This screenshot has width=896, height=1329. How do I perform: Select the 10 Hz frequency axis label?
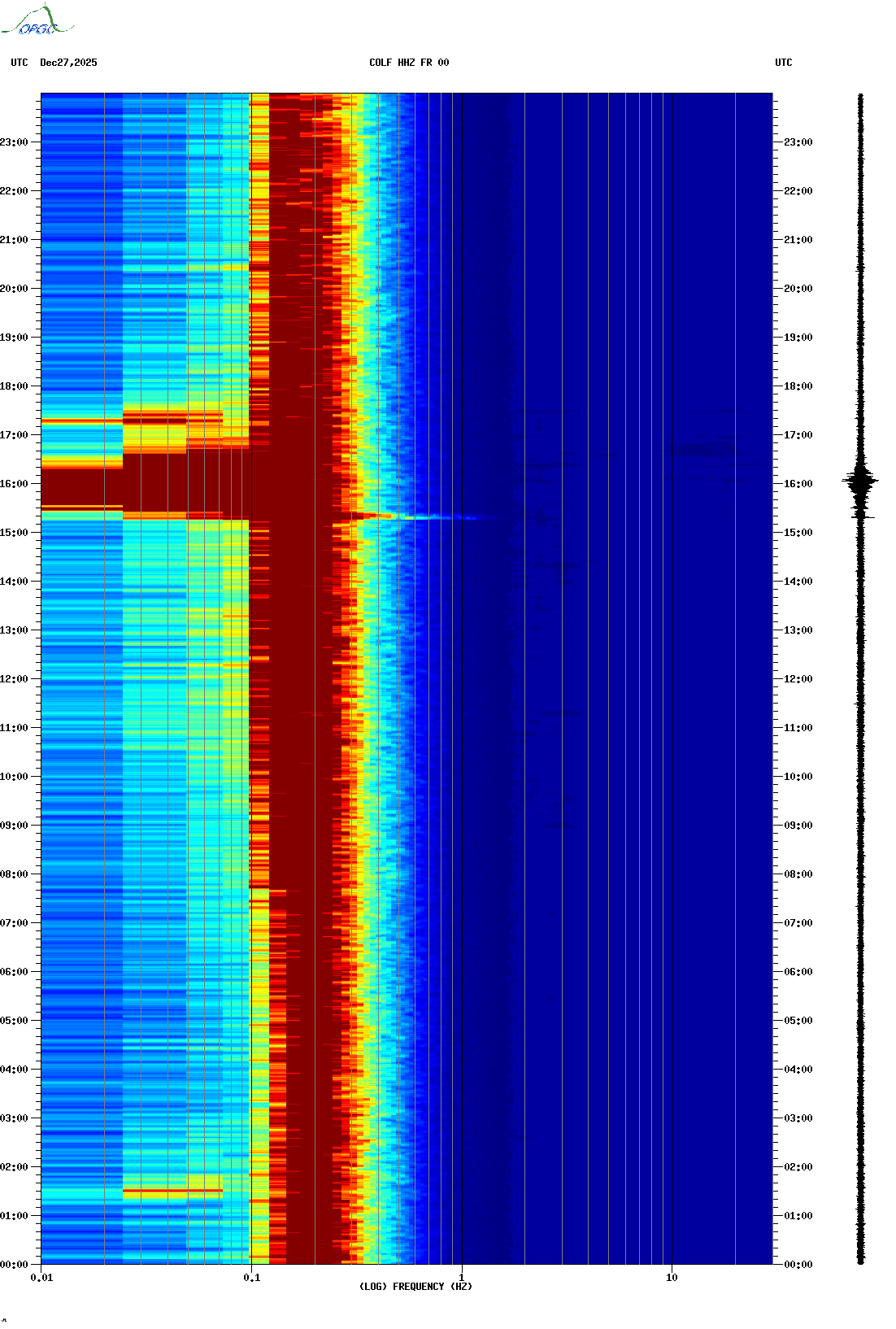pos(672,1278)
